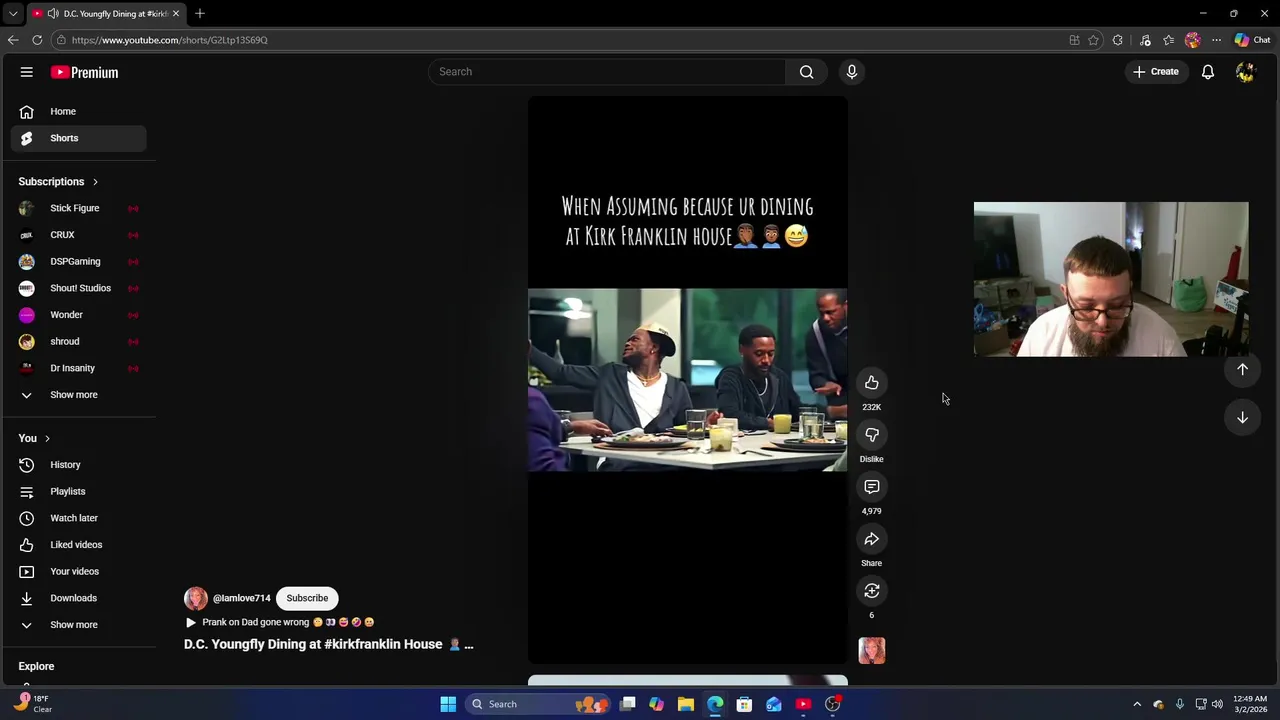Image resolution: width=1280 pixels, height=720 pixels.
Task: Expand Show more under the You section
Action: pyautogui.click(x=78, y=625)
